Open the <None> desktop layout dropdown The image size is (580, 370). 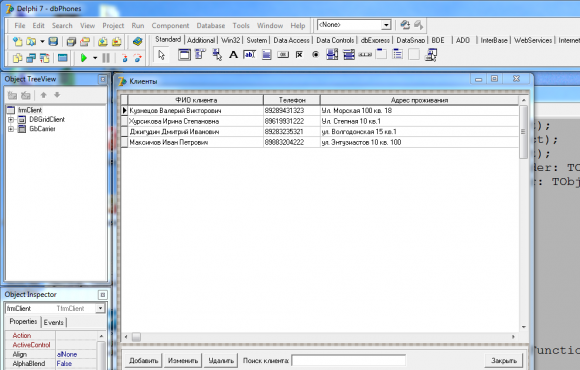(x=386, y=25)
